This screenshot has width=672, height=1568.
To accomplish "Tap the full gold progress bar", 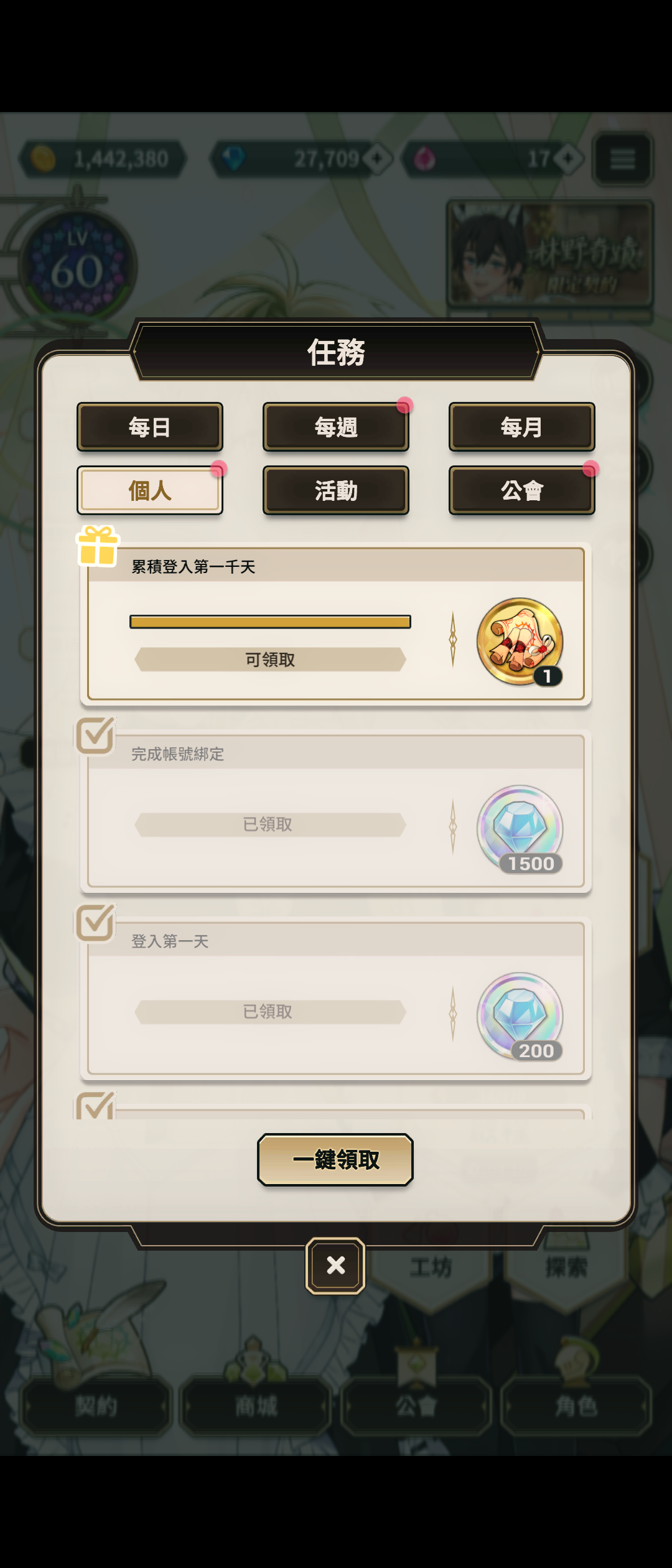I will pyautogui.click(x=270, y=622).
